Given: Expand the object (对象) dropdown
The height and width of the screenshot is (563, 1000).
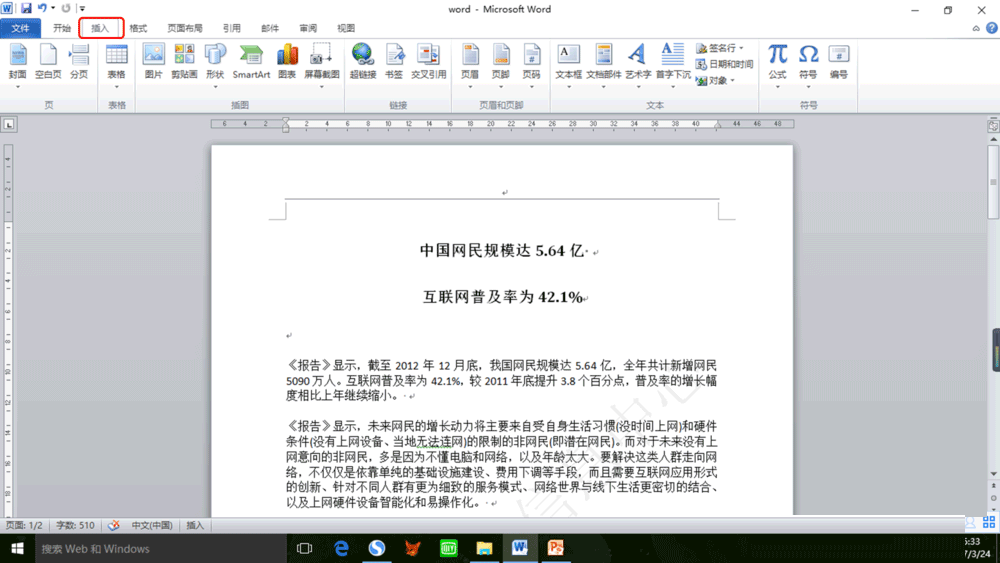Looking at the screenshot, I should click(x=733, y=80).
